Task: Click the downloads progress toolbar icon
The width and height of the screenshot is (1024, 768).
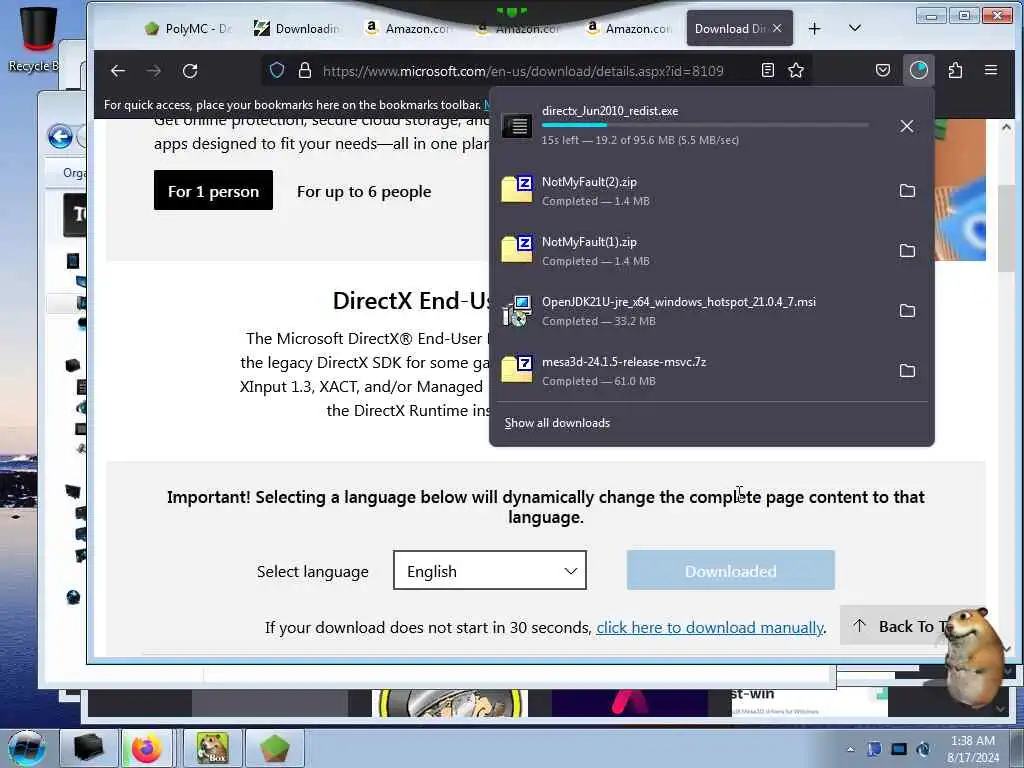Action: coord(919,70)
